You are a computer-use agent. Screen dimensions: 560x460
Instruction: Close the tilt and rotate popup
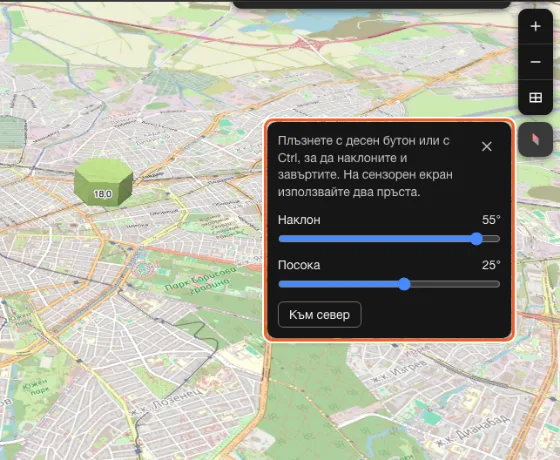pos(487,146)
